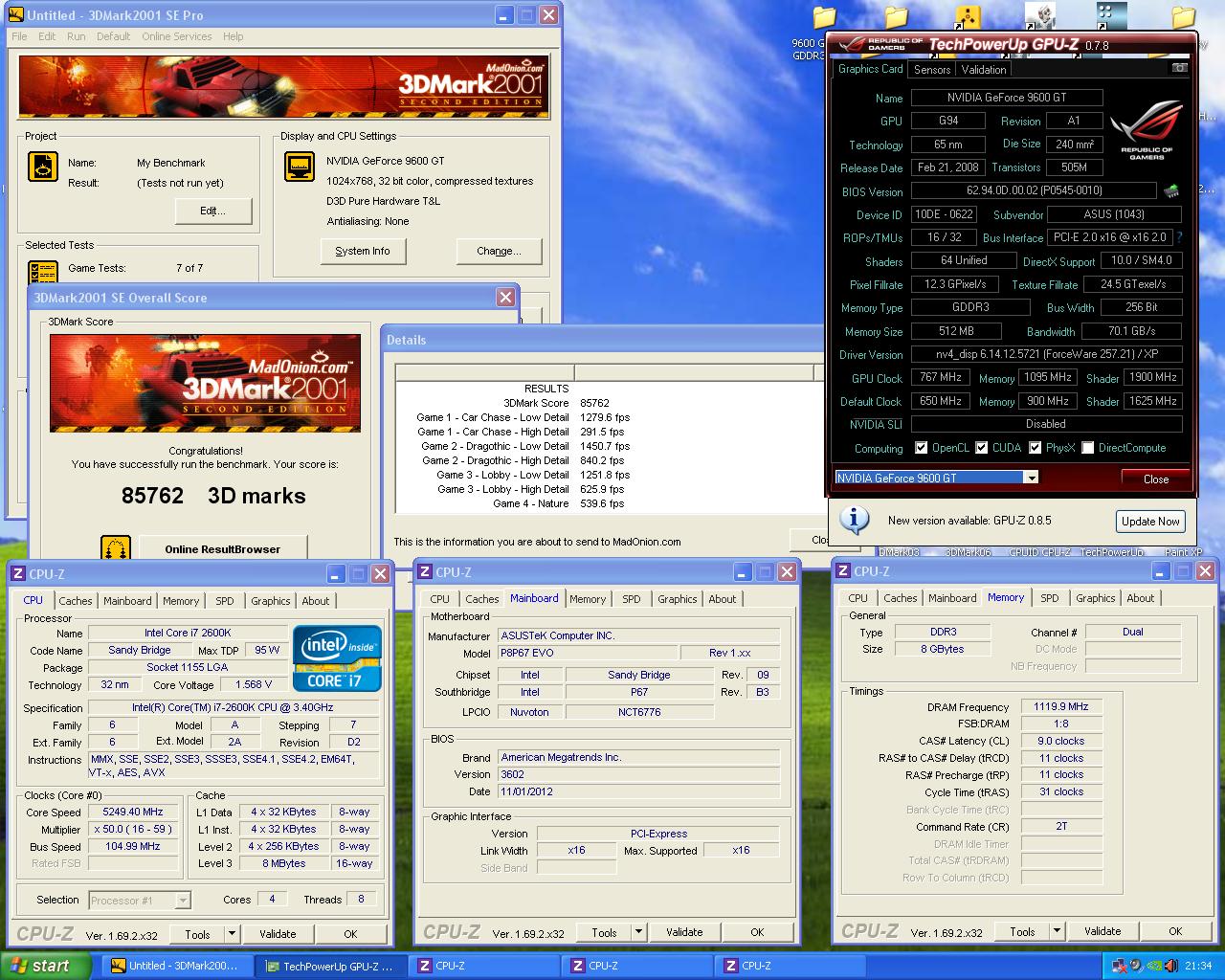The width and height of the screenshot is (1225, 980).
Task: Switch to the Sensors tab in GPU-Z
Action: tap(932, 70)
